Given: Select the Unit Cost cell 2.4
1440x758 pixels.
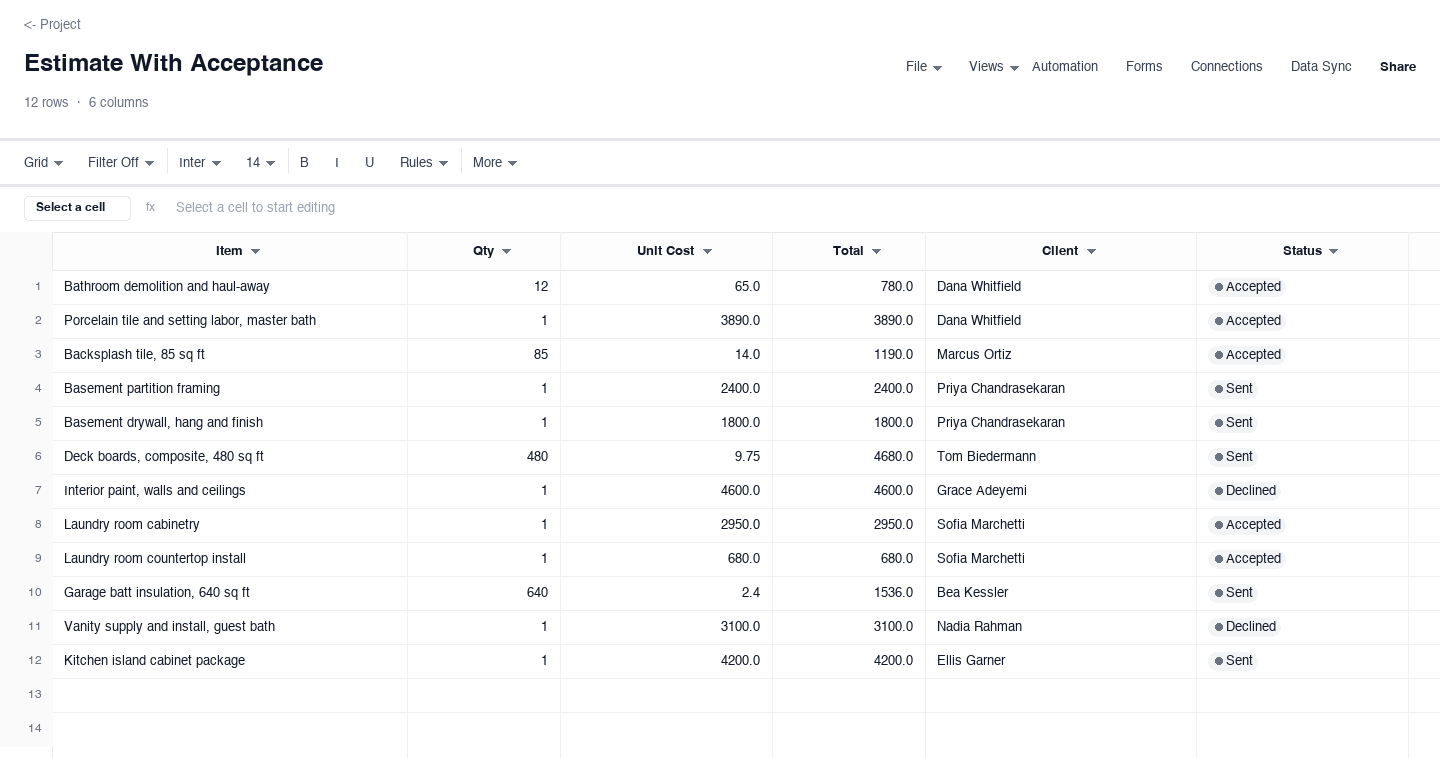Looking at the screenshot, I should [667, 593].
